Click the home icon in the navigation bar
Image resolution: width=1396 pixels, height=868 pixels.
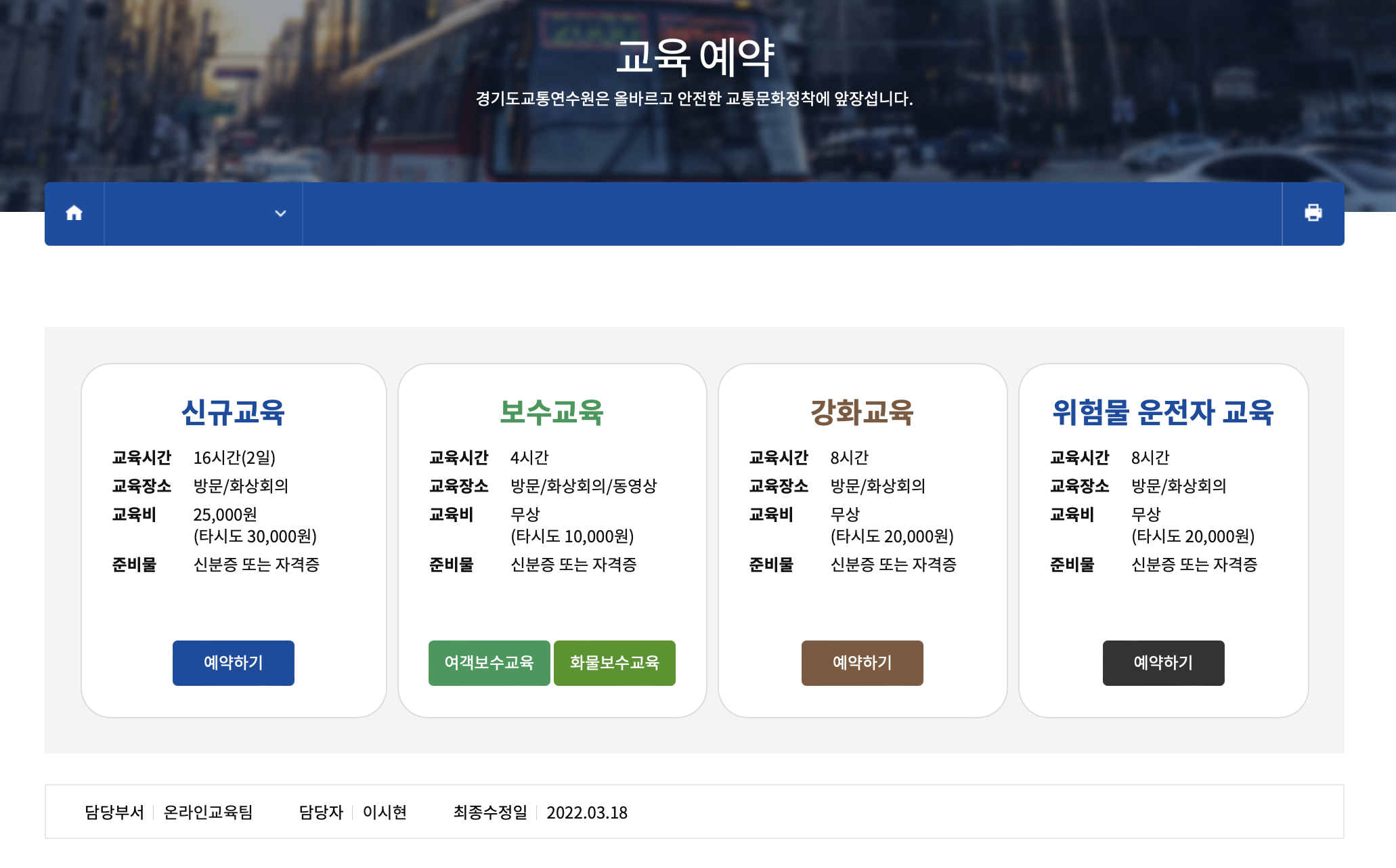pos(73,213)
